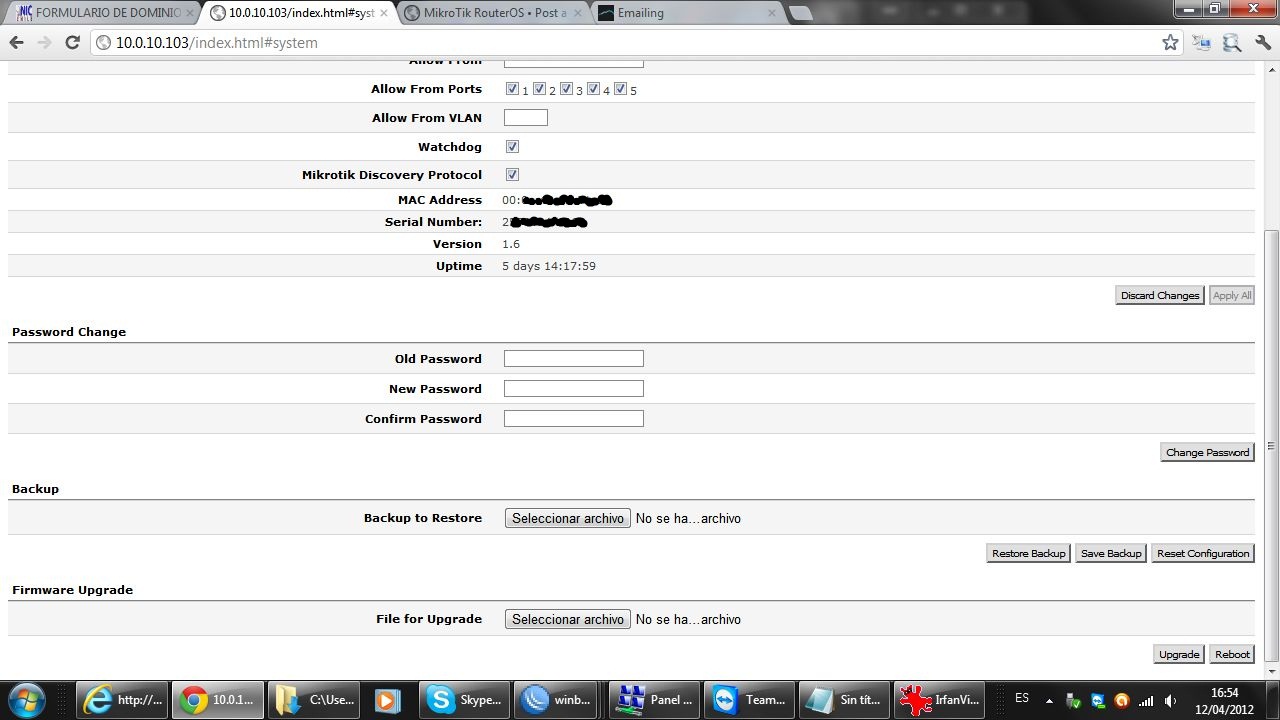Reload the current page
Image resolution: width=1280 pixels, height=720 pixels.
point(72,43)
